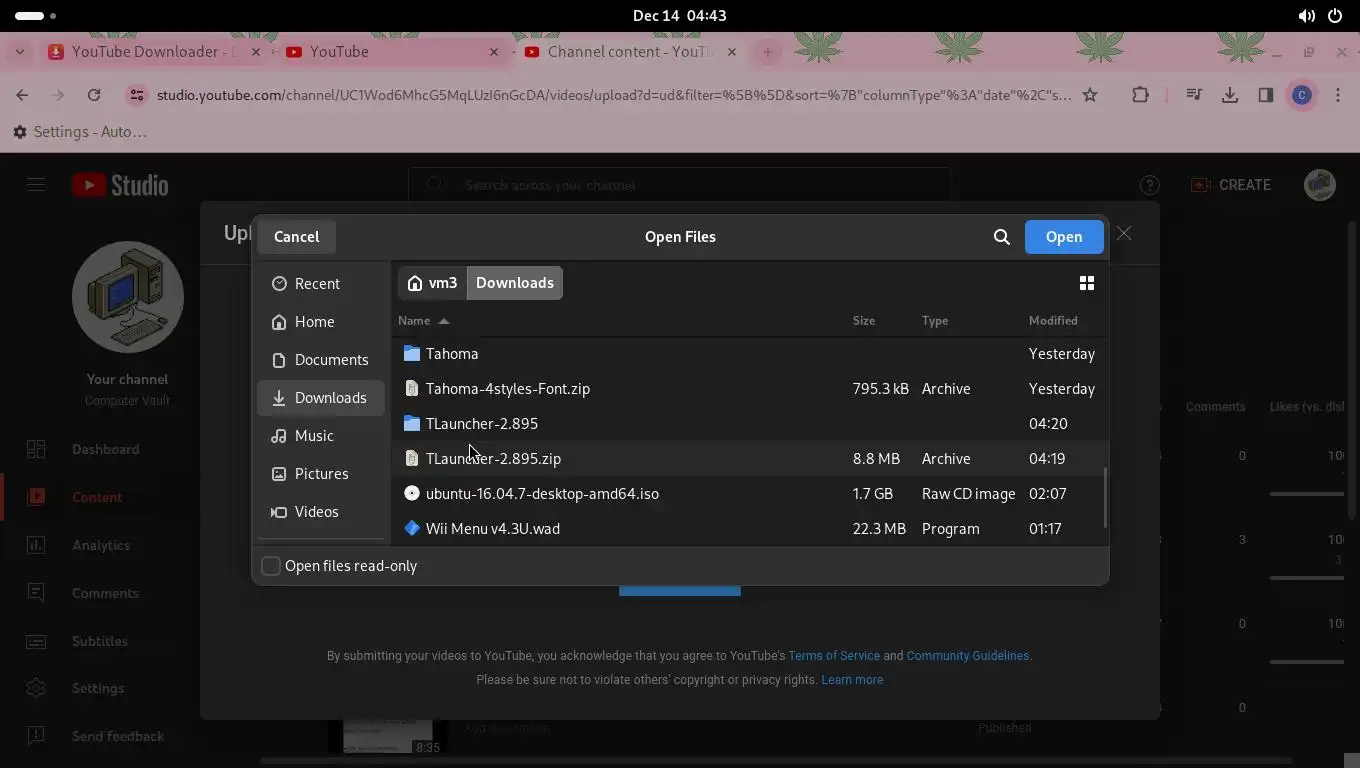Open Content in Studio sidebar
This screenshot has width=1360, height=768.
[100, 497]
